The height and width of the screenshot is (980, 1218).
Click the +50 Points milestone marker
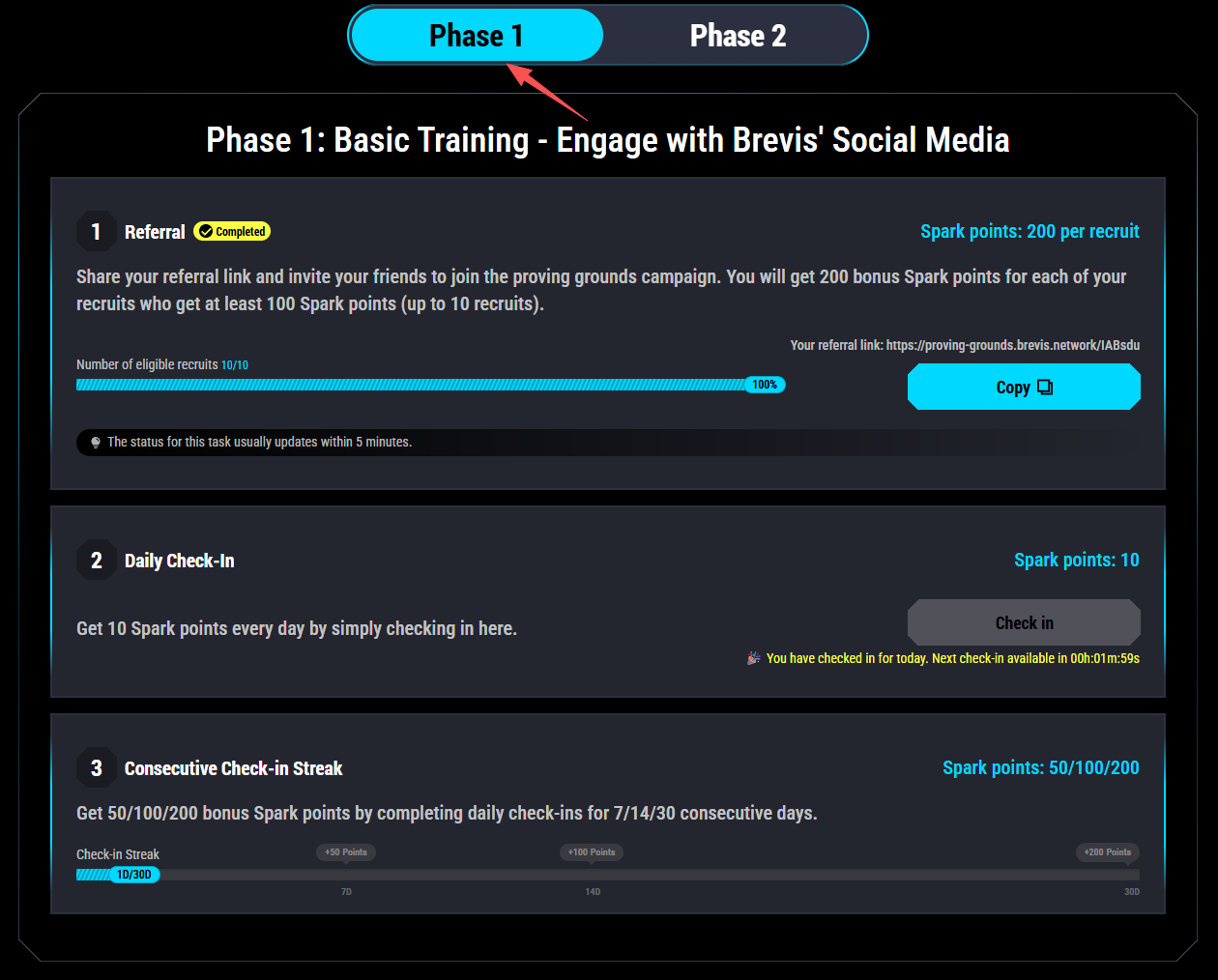pos(345,852)
